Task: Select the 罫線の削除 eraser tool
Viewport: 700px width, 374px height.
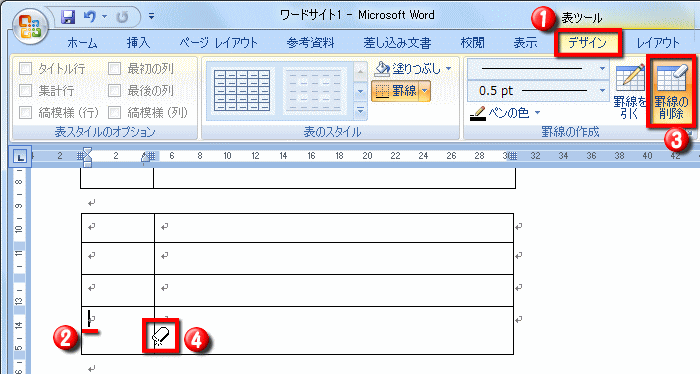Action: coord(671,91)
